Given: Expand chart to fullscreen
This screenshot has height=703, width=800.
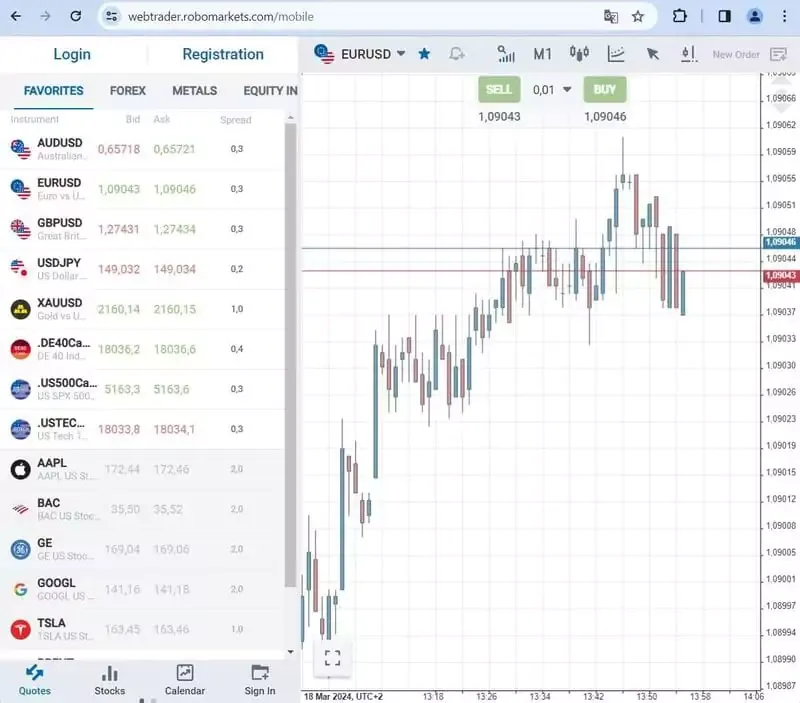Looking at the screenshot, I should [333, 658].
